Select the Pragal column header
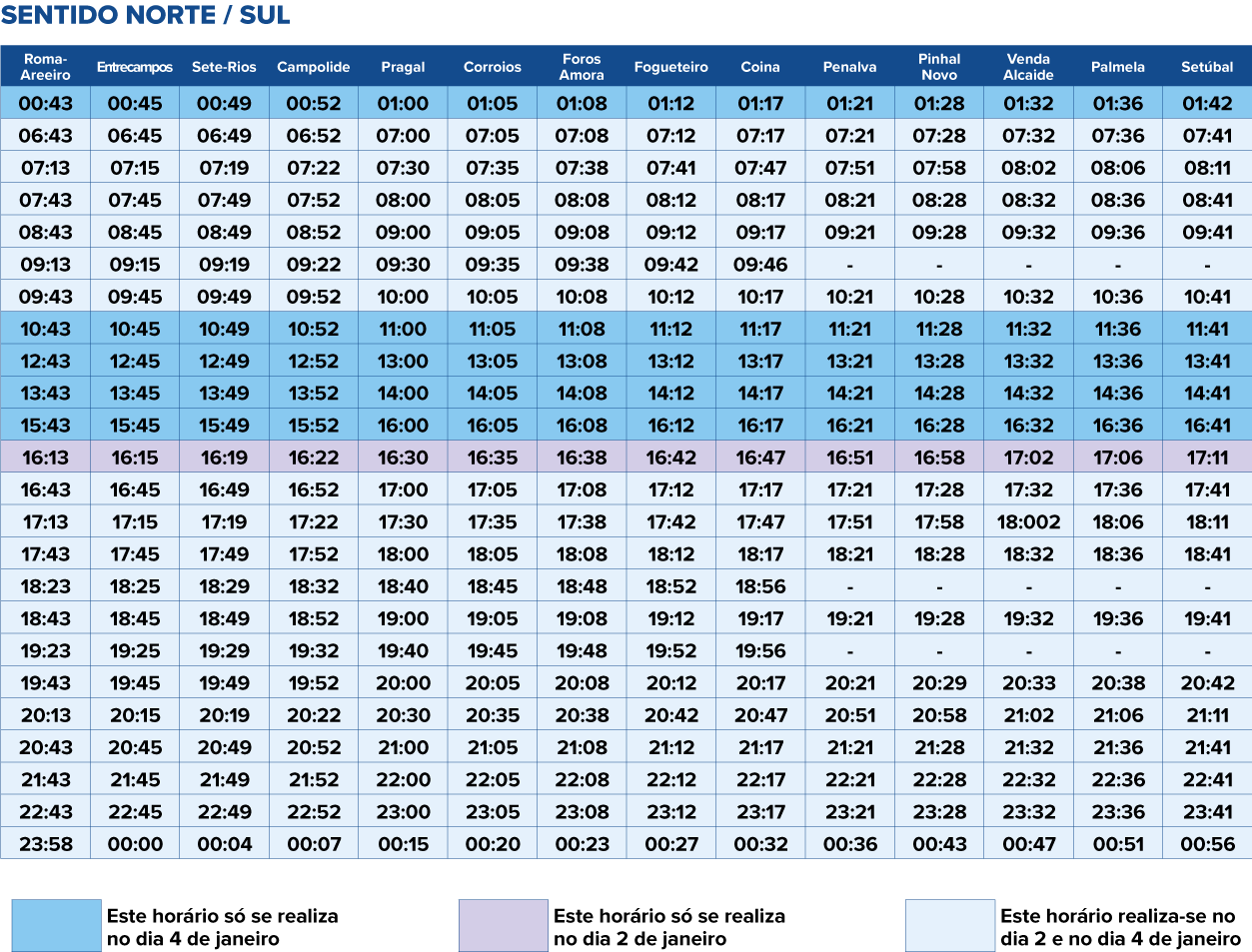The image size is (1252, 952). [x=403, y=67]
